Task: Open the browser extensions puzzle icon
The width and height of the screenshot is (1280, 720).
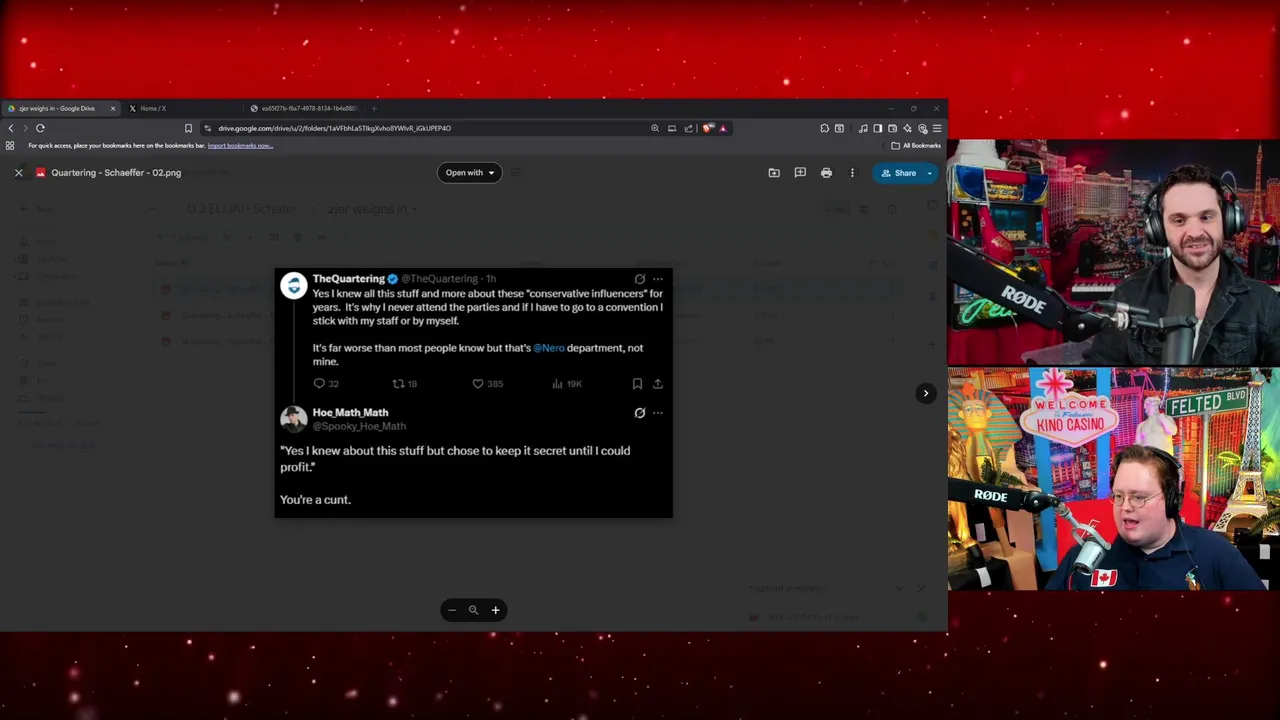Action: pos(824,128)
